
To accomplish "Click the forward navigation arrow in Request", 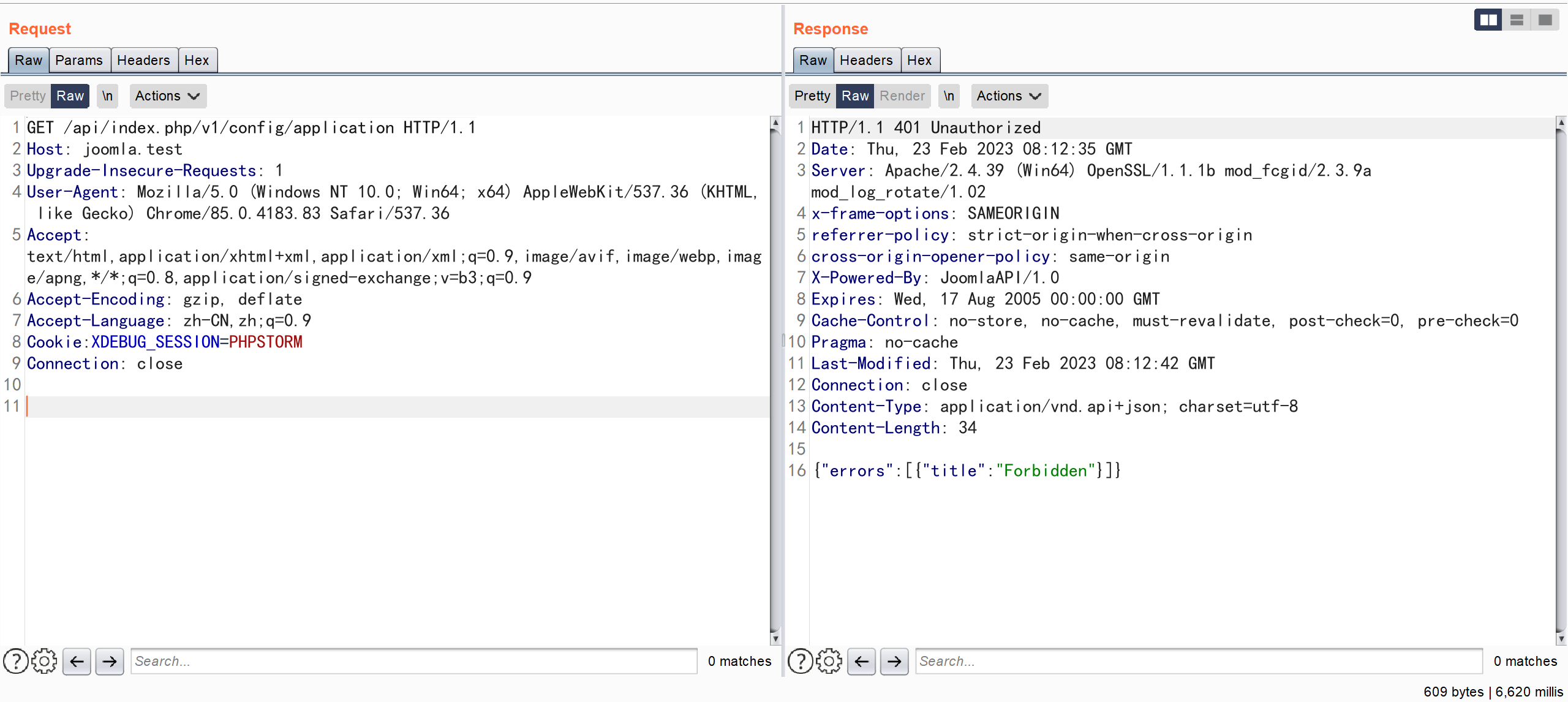I will 110,661.
